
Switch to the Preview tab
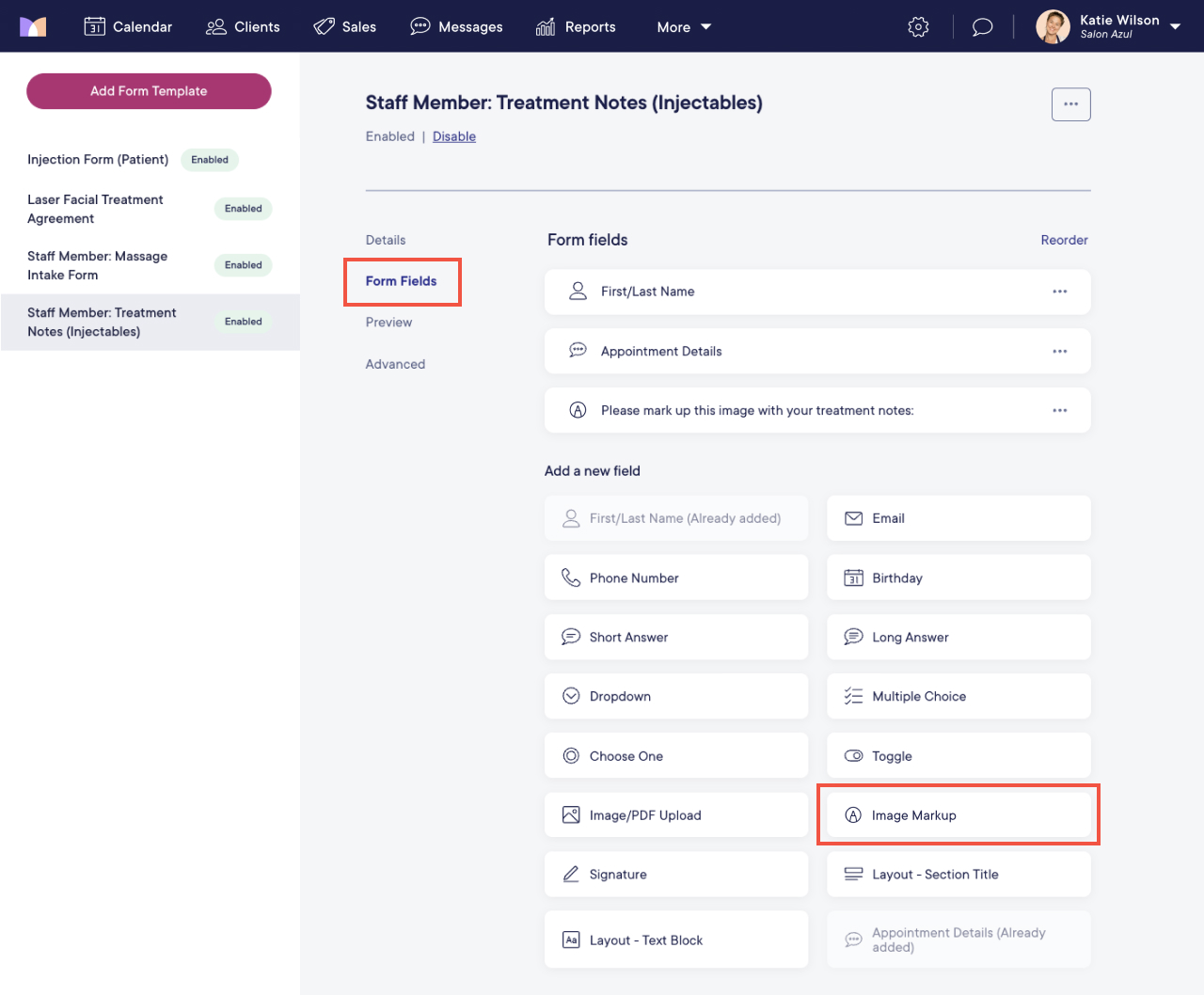tap(388, 322)
